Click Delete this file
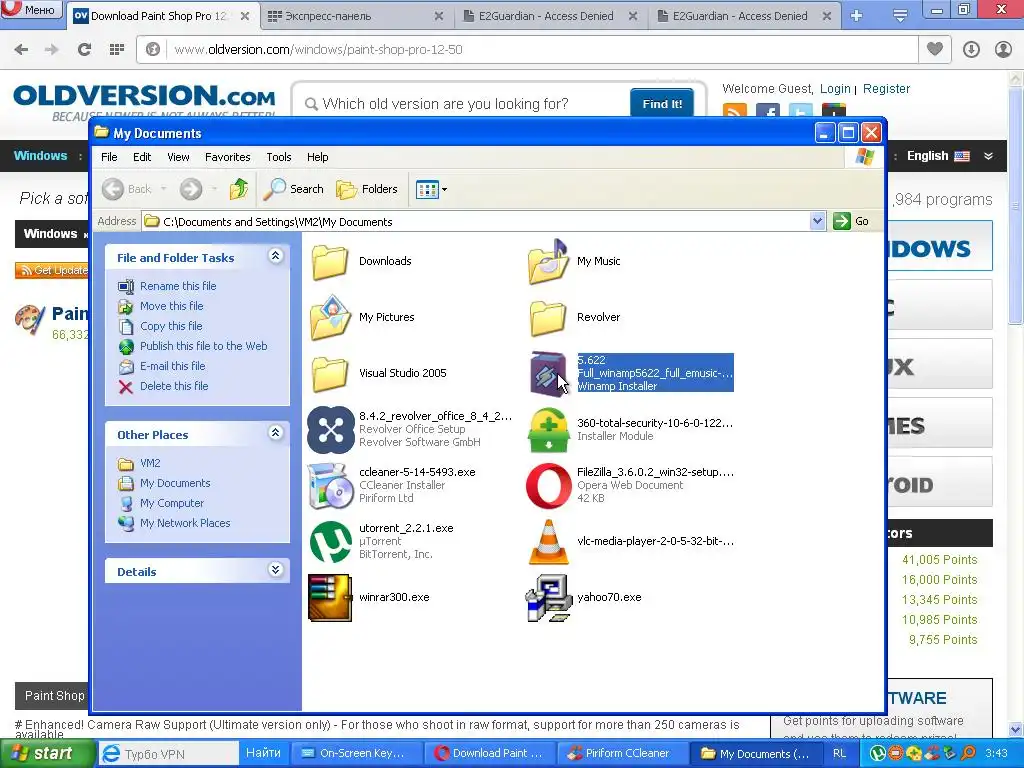 click(174, 387)
